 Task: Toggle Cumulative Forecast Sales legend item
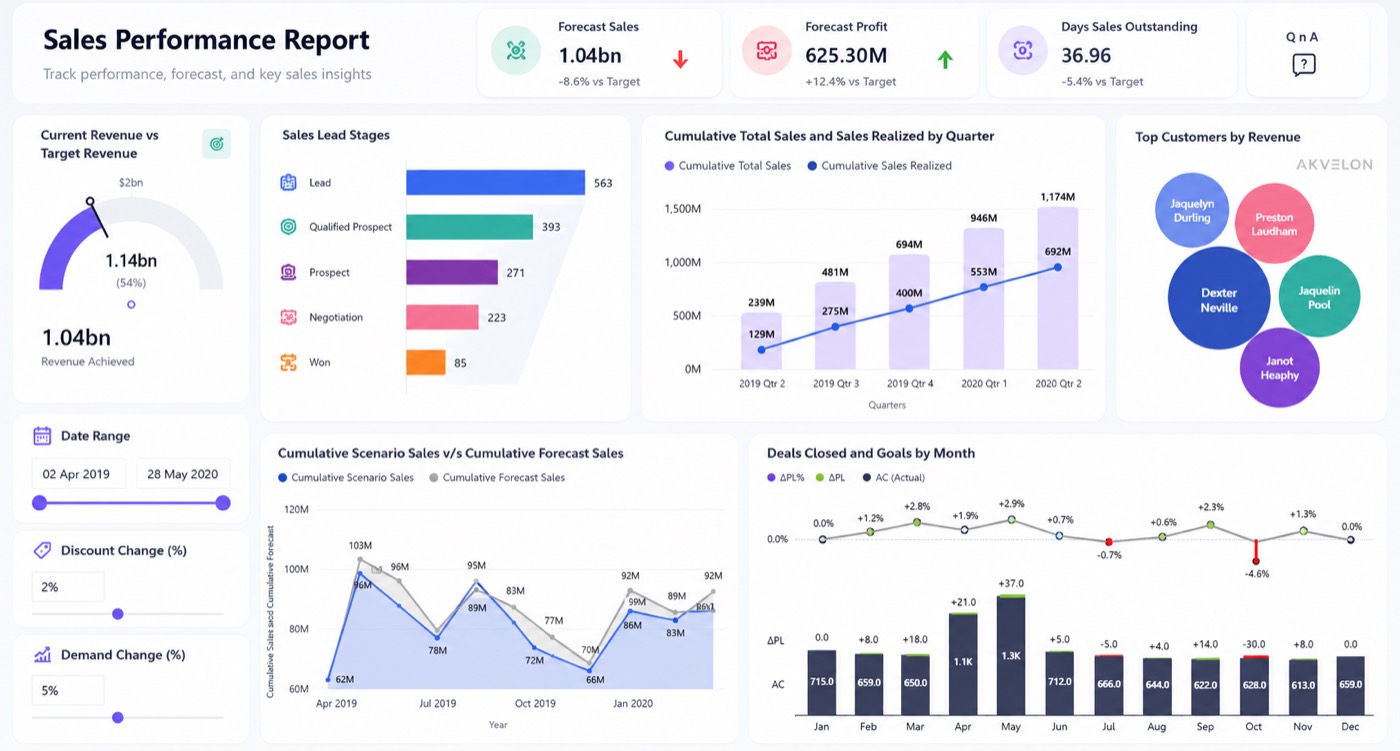point(497,478)
